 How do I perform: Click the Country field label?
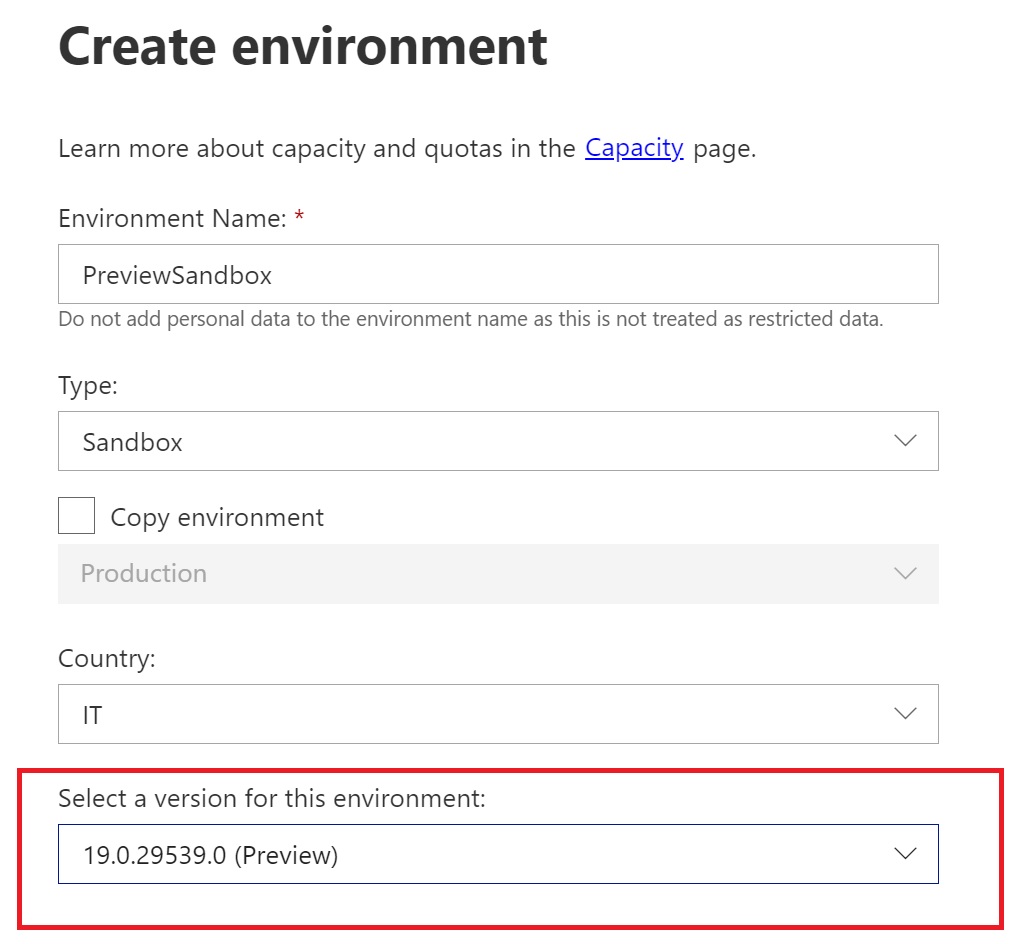pos(106,659)
